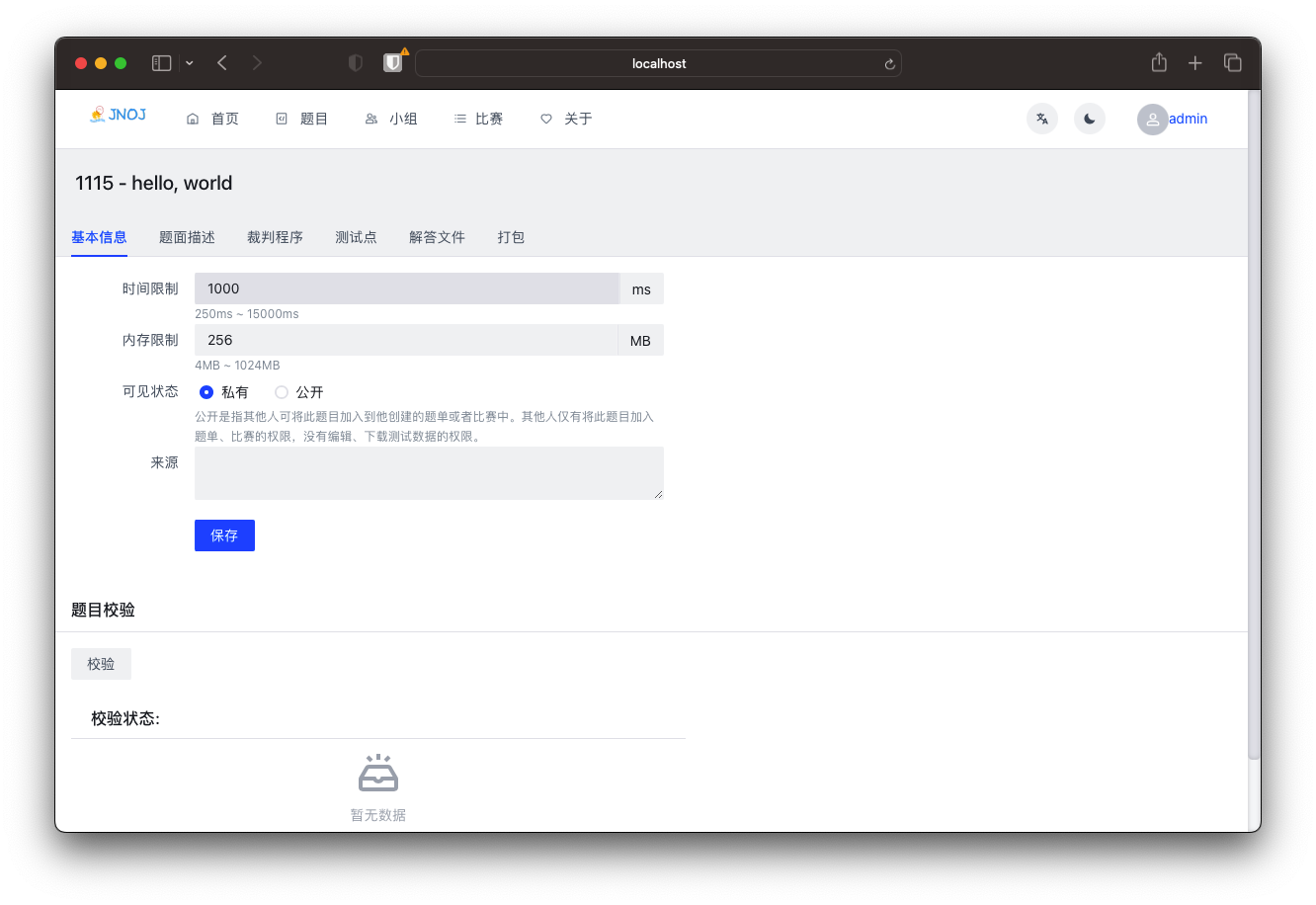Toggle dark mode with the moon icon
The height and width of the screenshot is (905, 1316).
point(1090,119)
